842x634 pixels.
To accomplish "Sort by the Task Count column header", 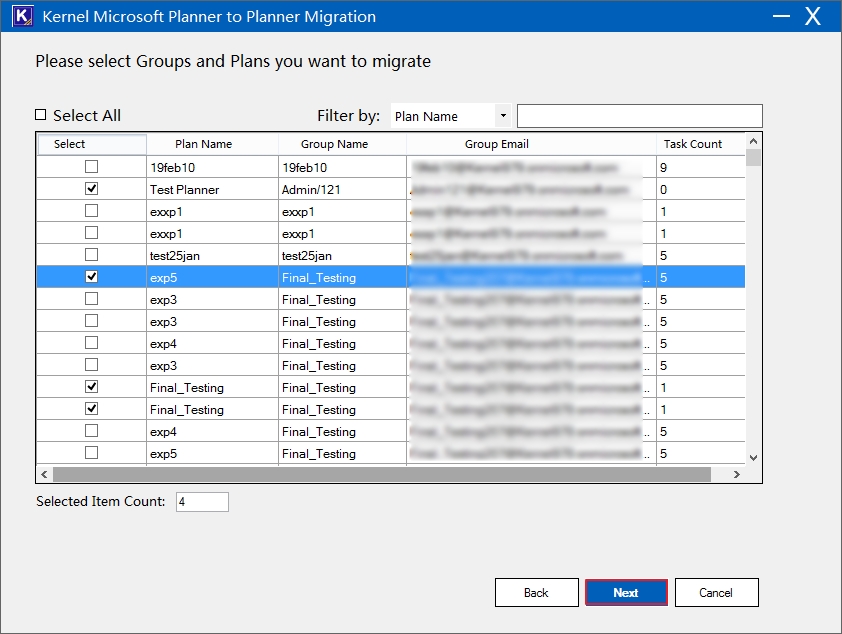I will 700,144.
